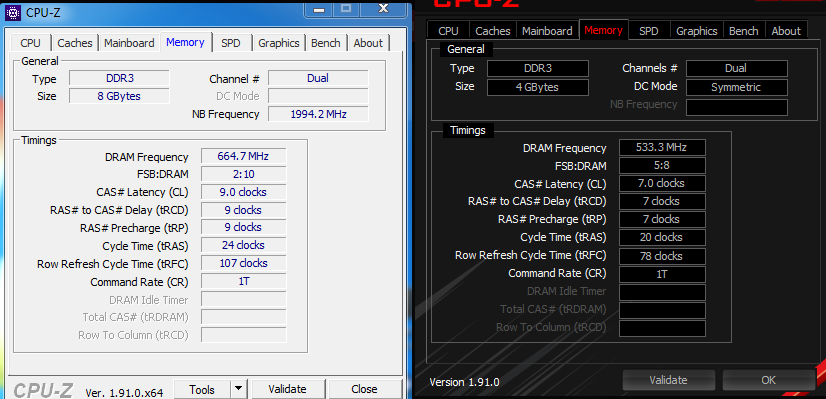The image size is (826, 399).
Task: Select Memory tab in dark window
Action: tap(604, 30)
